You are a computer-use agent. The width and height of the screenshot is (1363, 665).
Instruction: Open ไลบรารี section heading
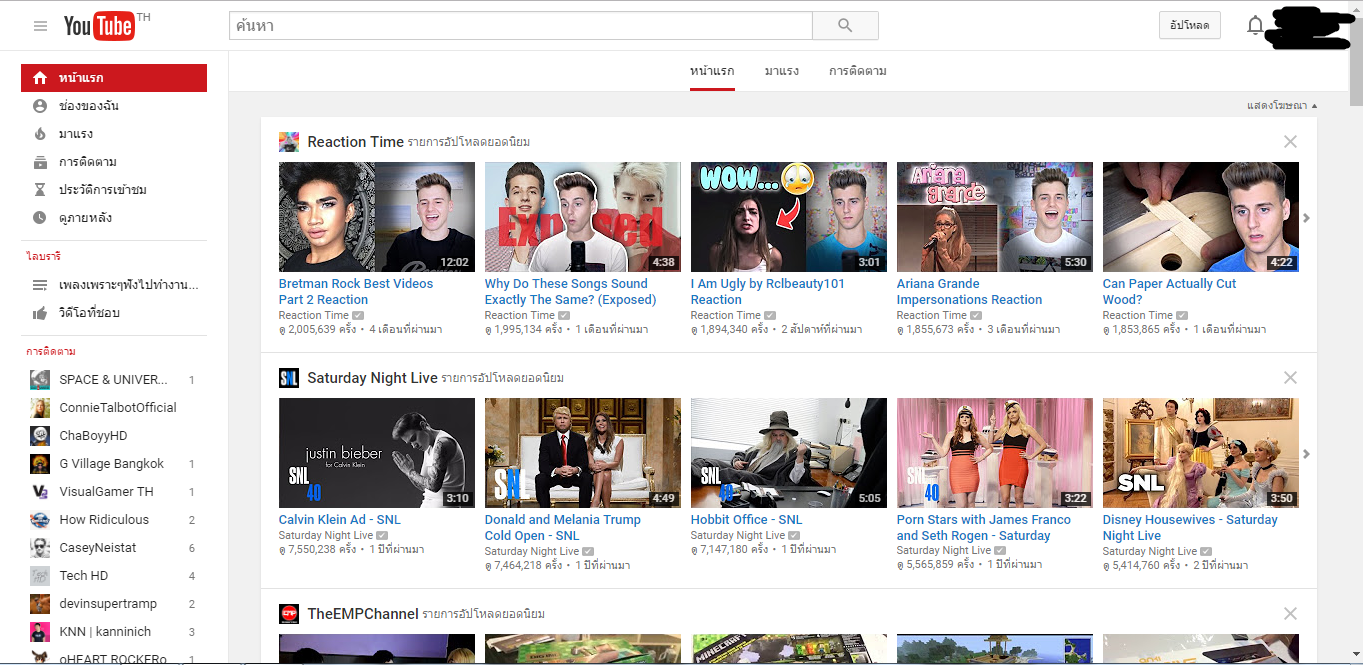[44, 257]
